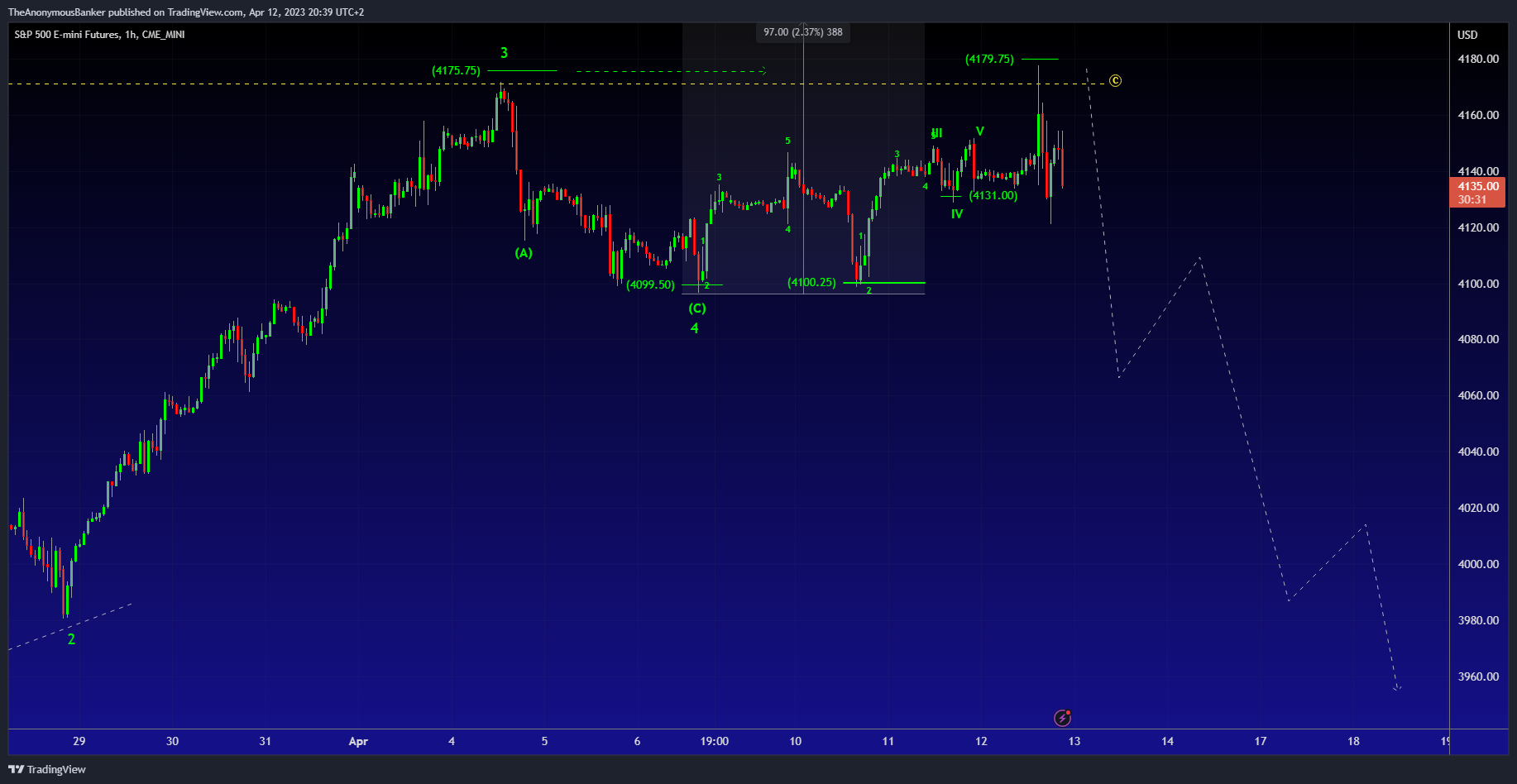The height and width of the screenshot is (784, 1517).
Task: Click the 4160.00 price axis label
Action: pos(1478,115)
